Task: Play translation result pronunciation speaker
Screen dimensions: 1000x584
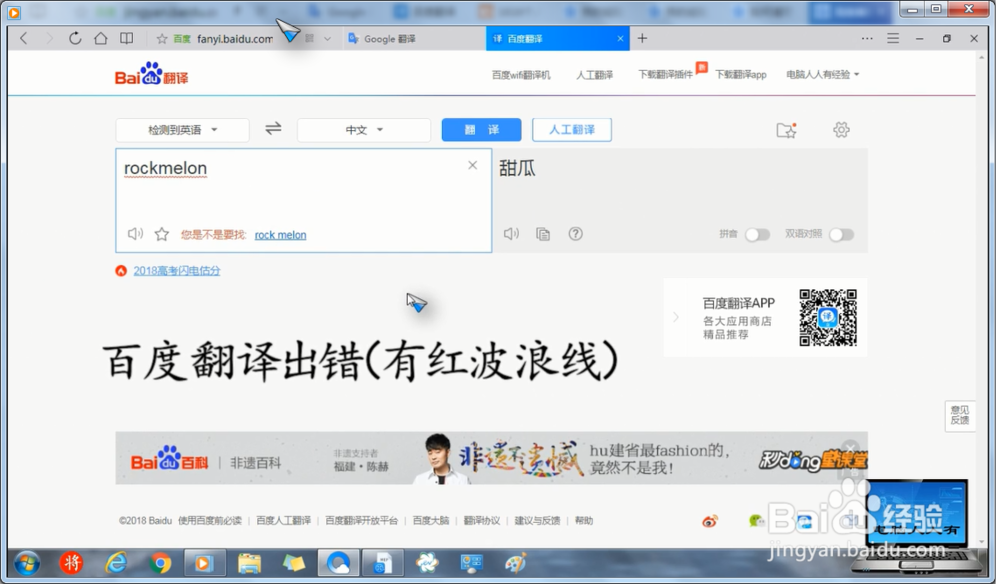Action: pos(511,234)
